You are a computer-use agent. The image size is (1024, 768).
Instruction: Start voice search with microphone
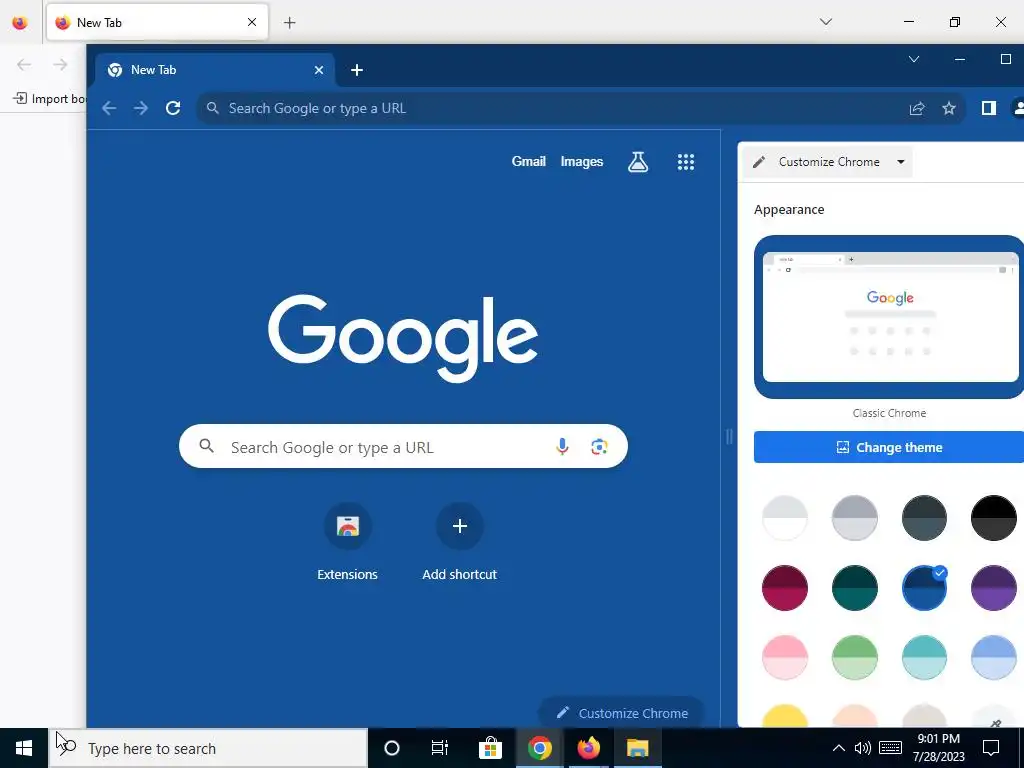pos(562,447)
